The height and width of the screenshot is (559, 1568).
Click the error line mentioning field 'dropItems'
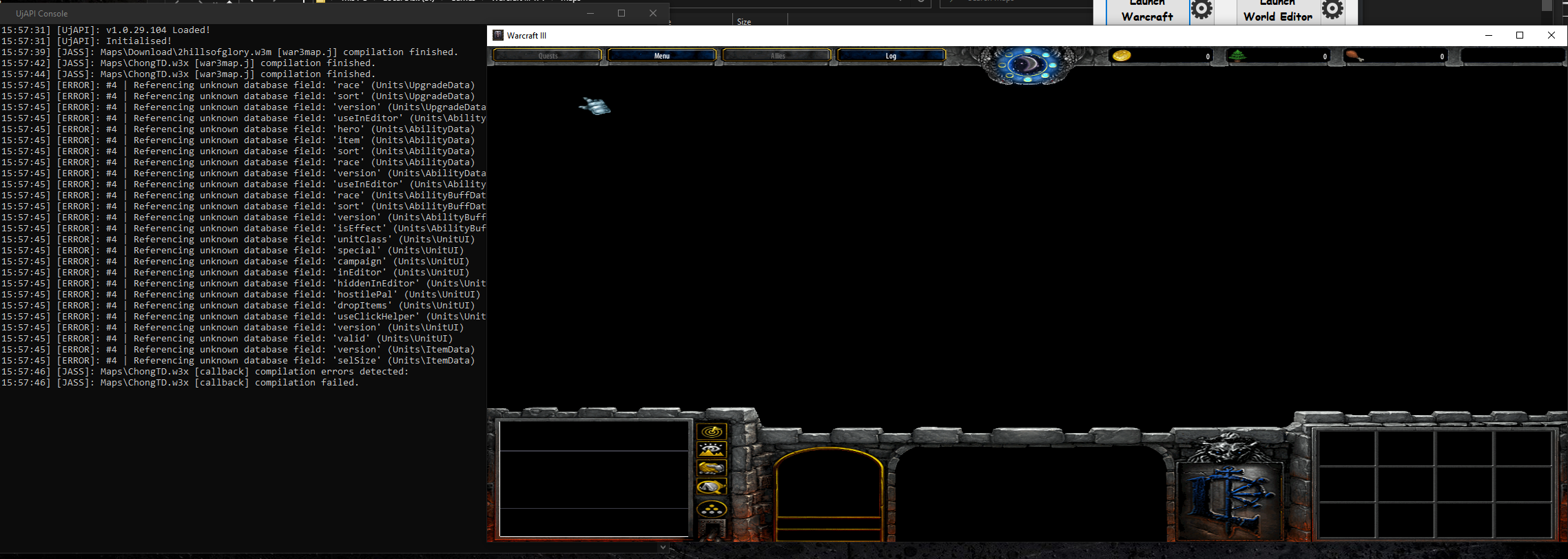click(x=238, y=306)
